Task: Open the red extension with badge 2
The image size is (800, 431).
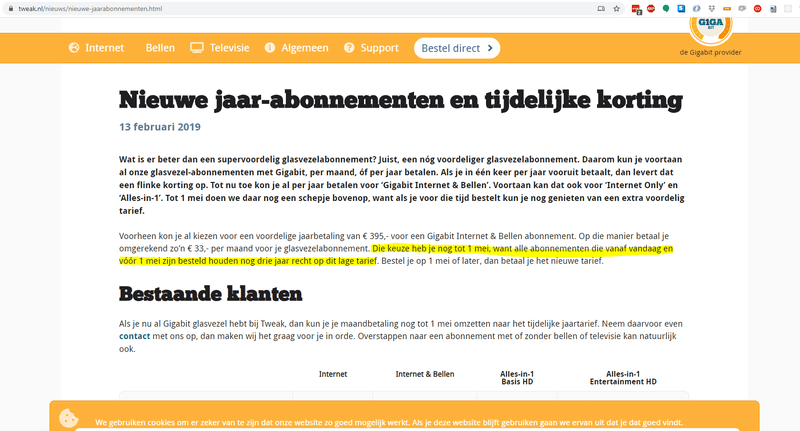Action: (x=636, y=9)
